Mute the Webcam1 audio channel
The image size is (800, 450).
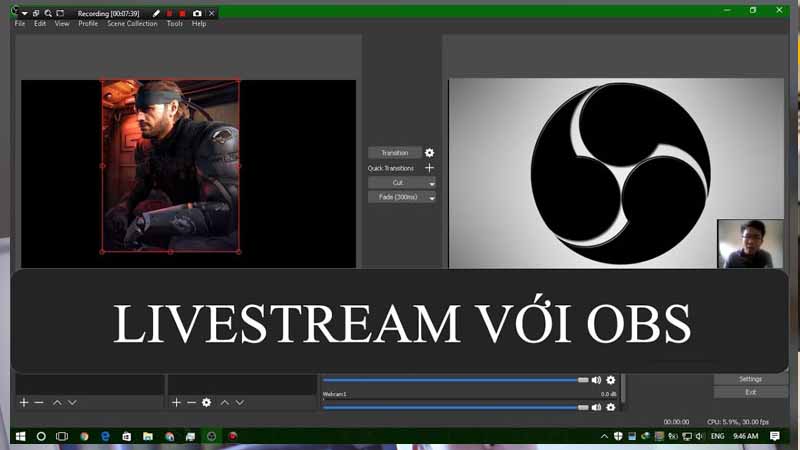tap(596, 407)
